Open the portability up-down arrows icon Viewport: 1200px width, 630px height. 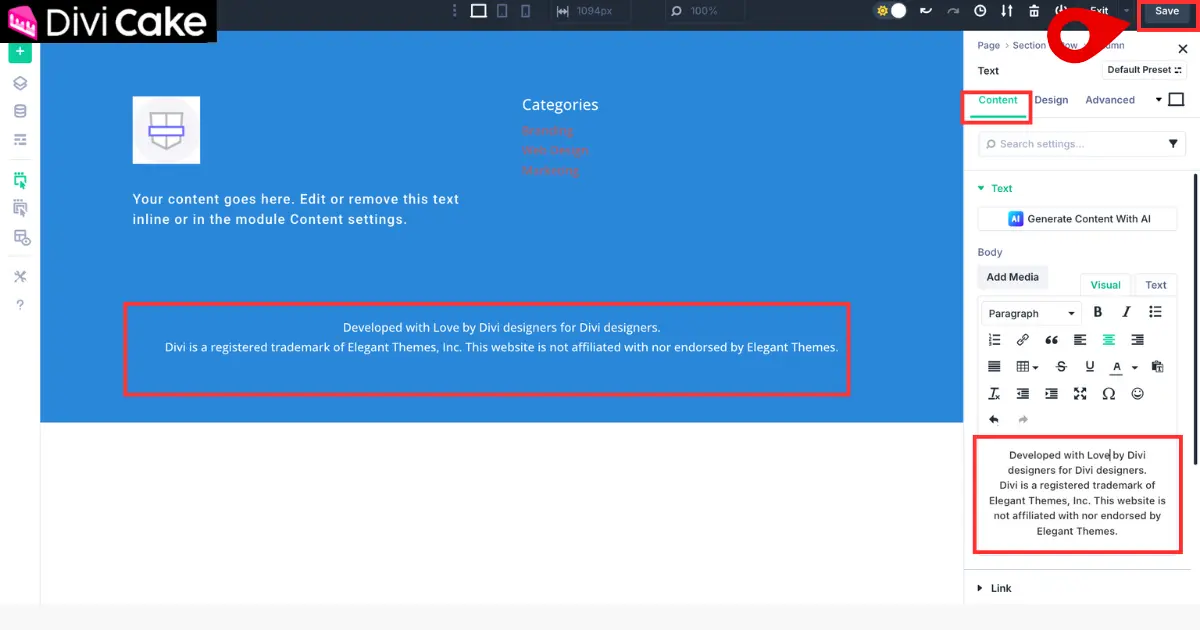[x=1007, y=11]
